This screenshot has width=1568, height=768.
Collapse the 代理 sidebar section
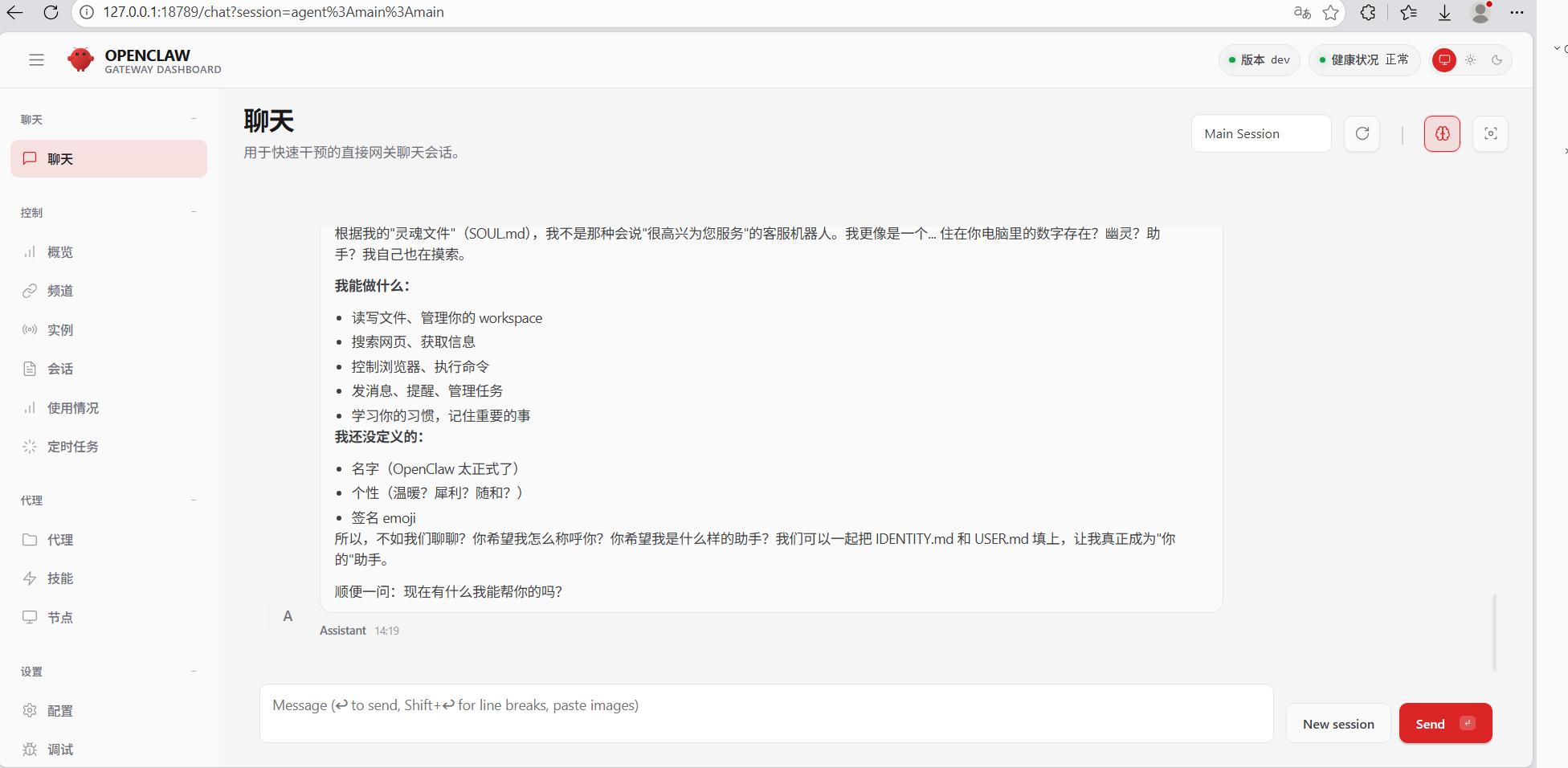click(x=194, y=499)
